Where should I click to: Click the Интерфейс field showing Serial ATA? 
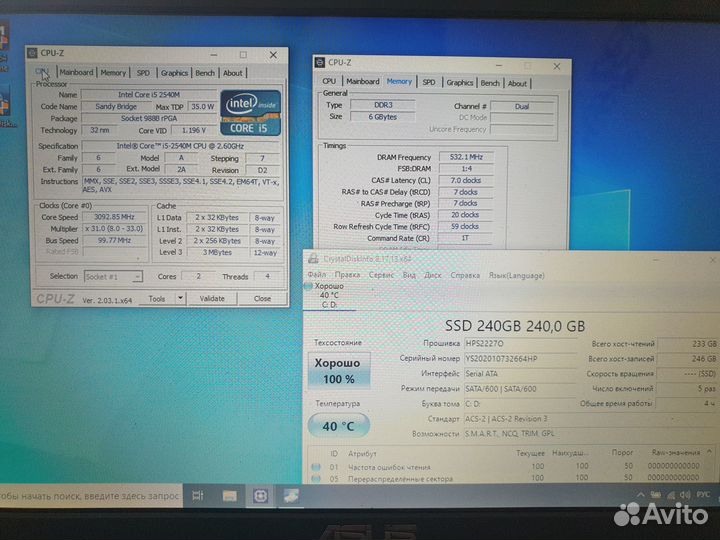click(x=520, y=374)
